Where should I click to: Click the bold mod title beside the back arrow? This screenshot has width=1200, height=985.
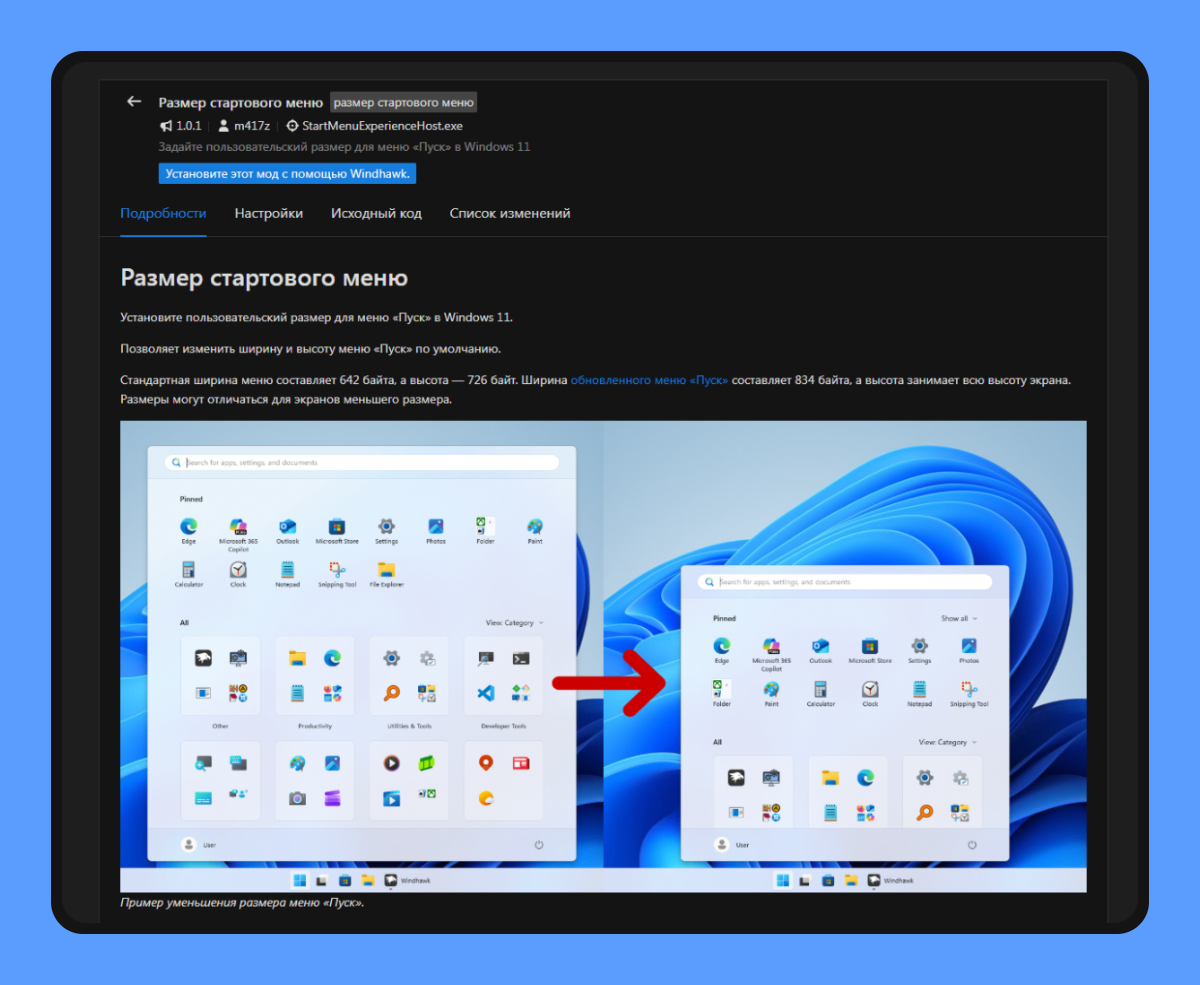[241, 102]
